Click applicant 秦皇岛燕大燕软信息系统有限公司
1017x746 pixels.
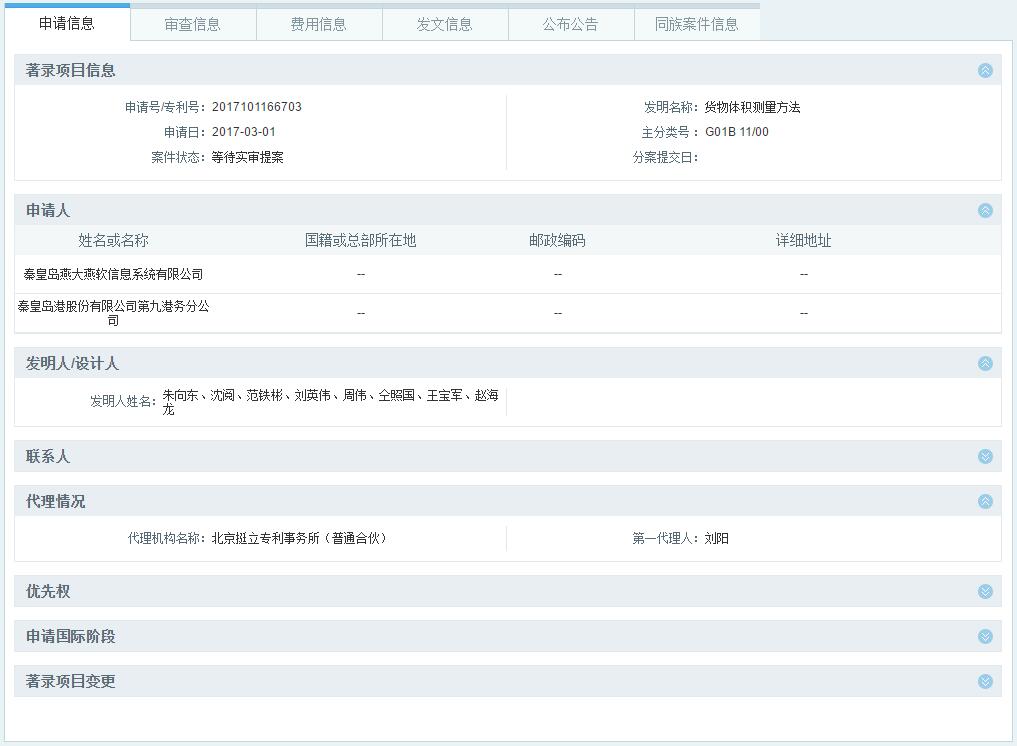(113, 274)
